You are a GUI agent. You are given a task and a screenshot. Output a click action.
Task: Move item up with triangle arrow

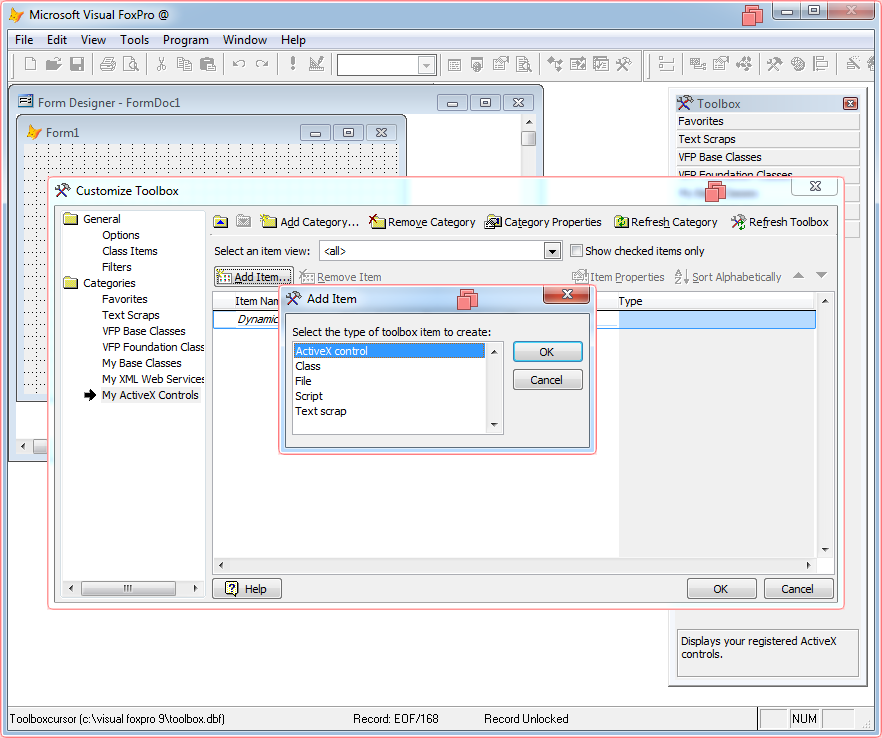[798, 276]
